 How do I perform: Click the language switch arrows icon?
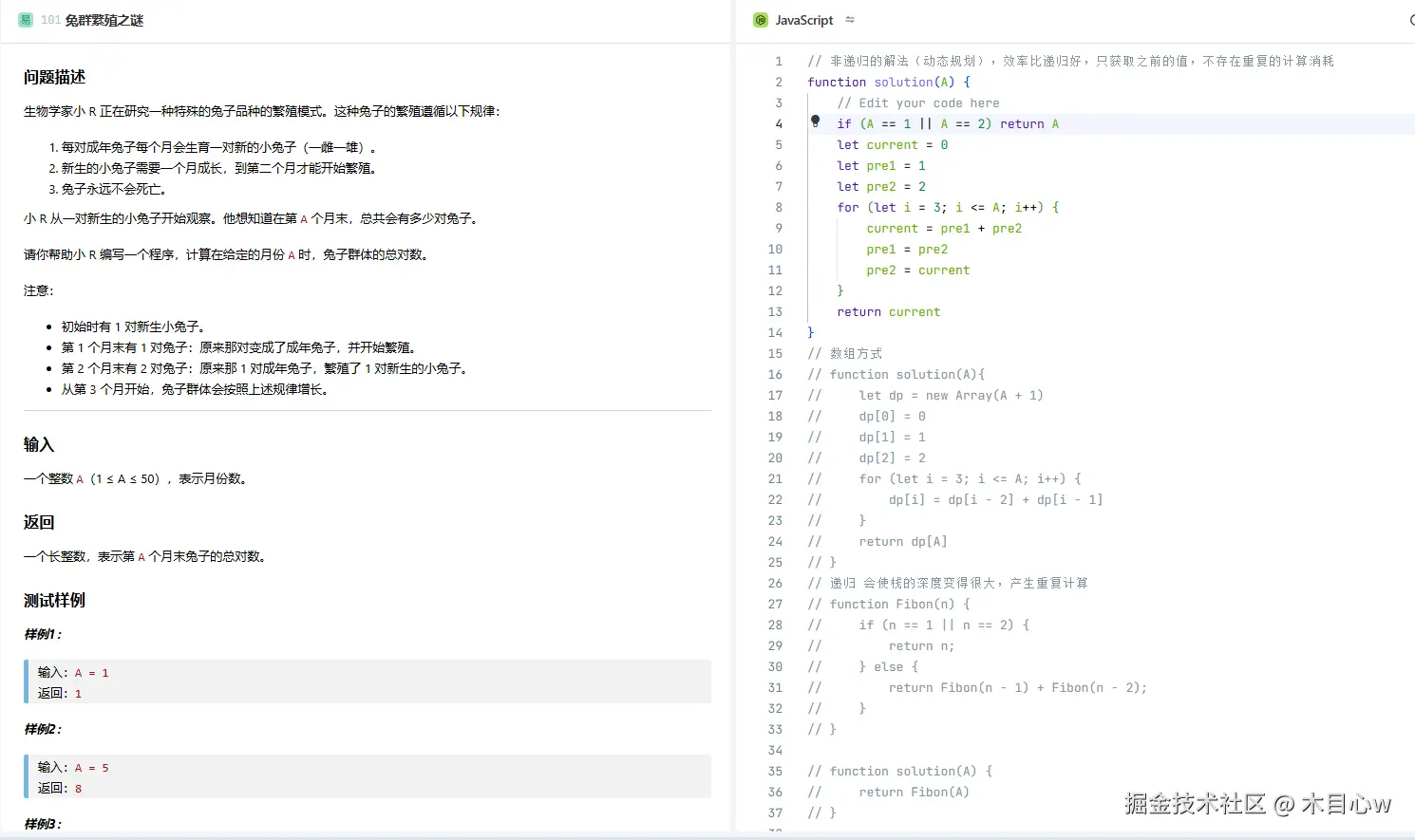pyautogui.click(x=850, y=20)
